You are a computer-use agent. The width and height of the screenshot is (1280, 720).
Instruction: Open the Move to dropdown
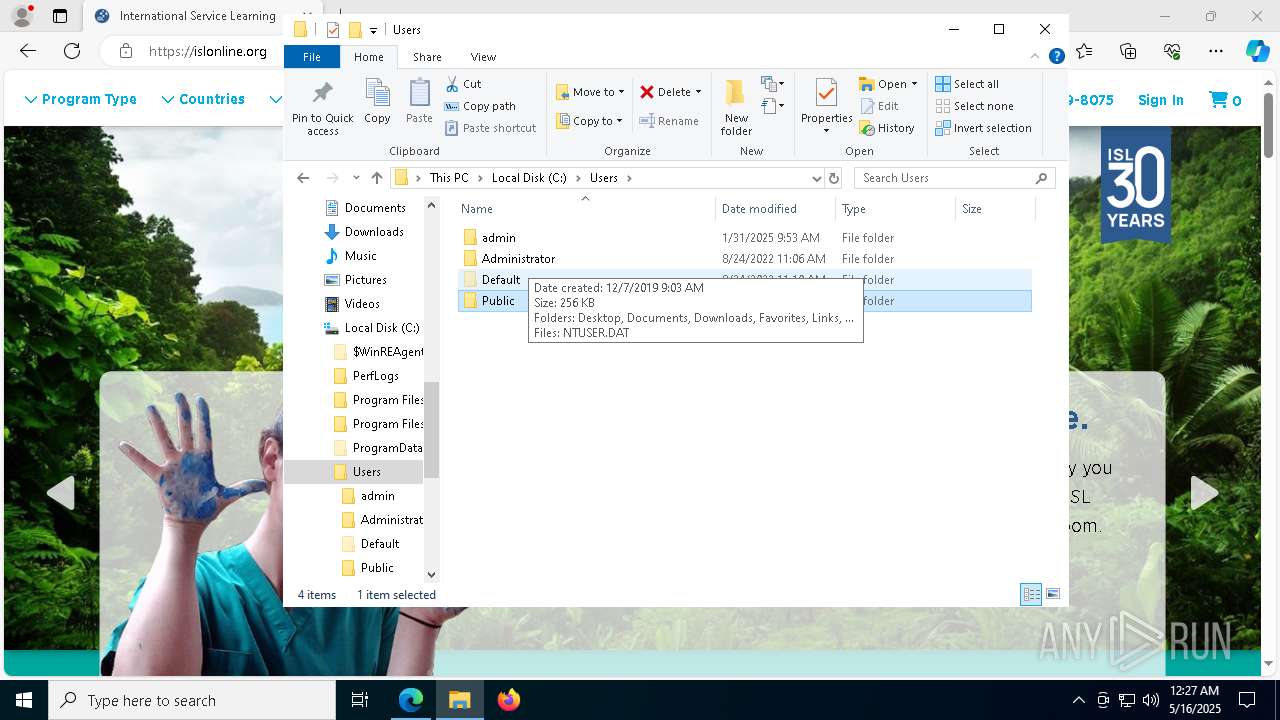click(590, 92)
